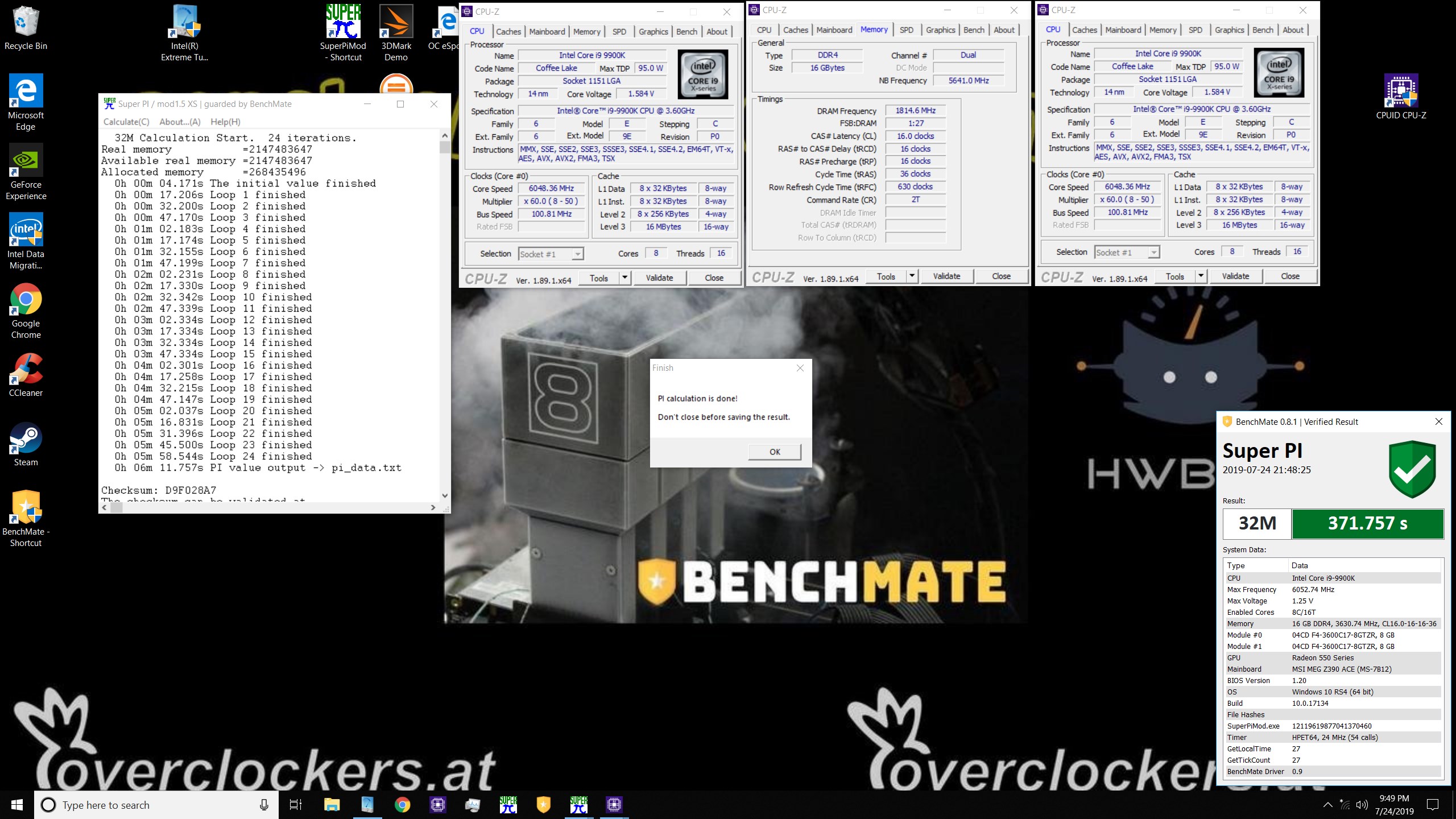Click the Intel Core i9 logo in left CPU-Z
This screenshot has width=1456, height=819.
pos(703,75)
